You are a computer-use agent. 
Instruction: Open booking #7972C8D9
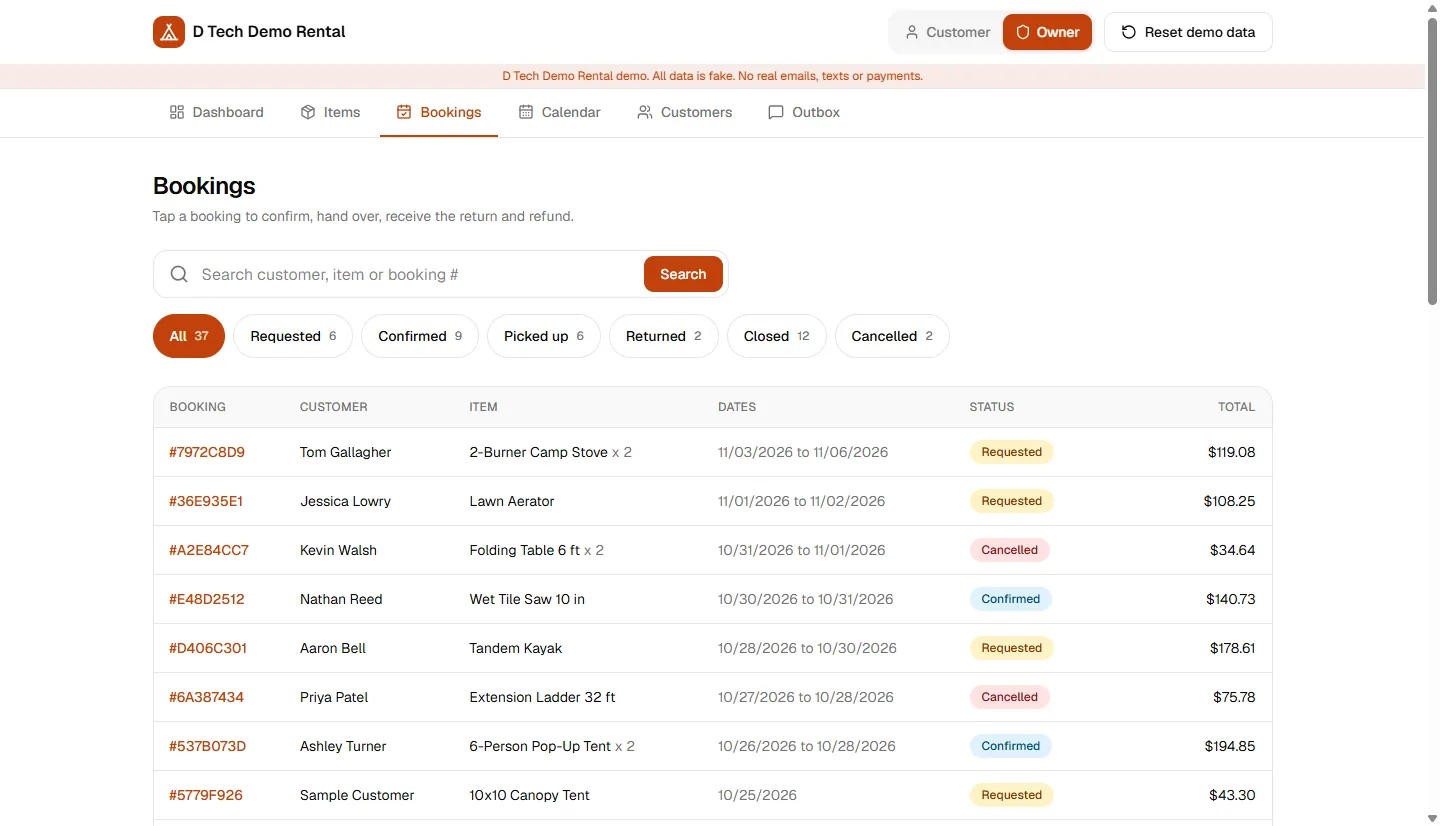pyautogui.click(x=207, y=452)
